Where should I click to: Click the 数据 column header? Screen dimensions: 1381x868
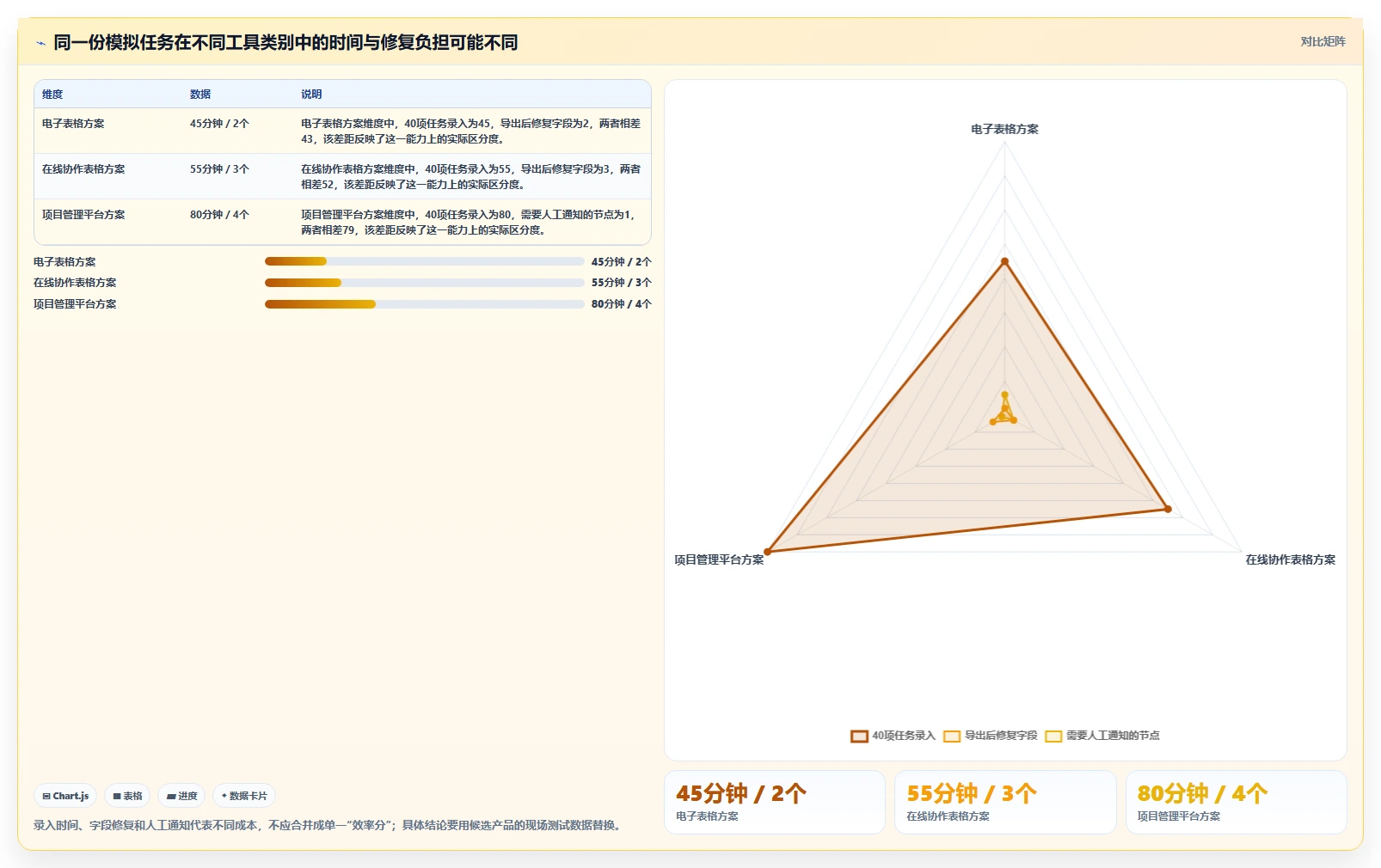[200, 95]
